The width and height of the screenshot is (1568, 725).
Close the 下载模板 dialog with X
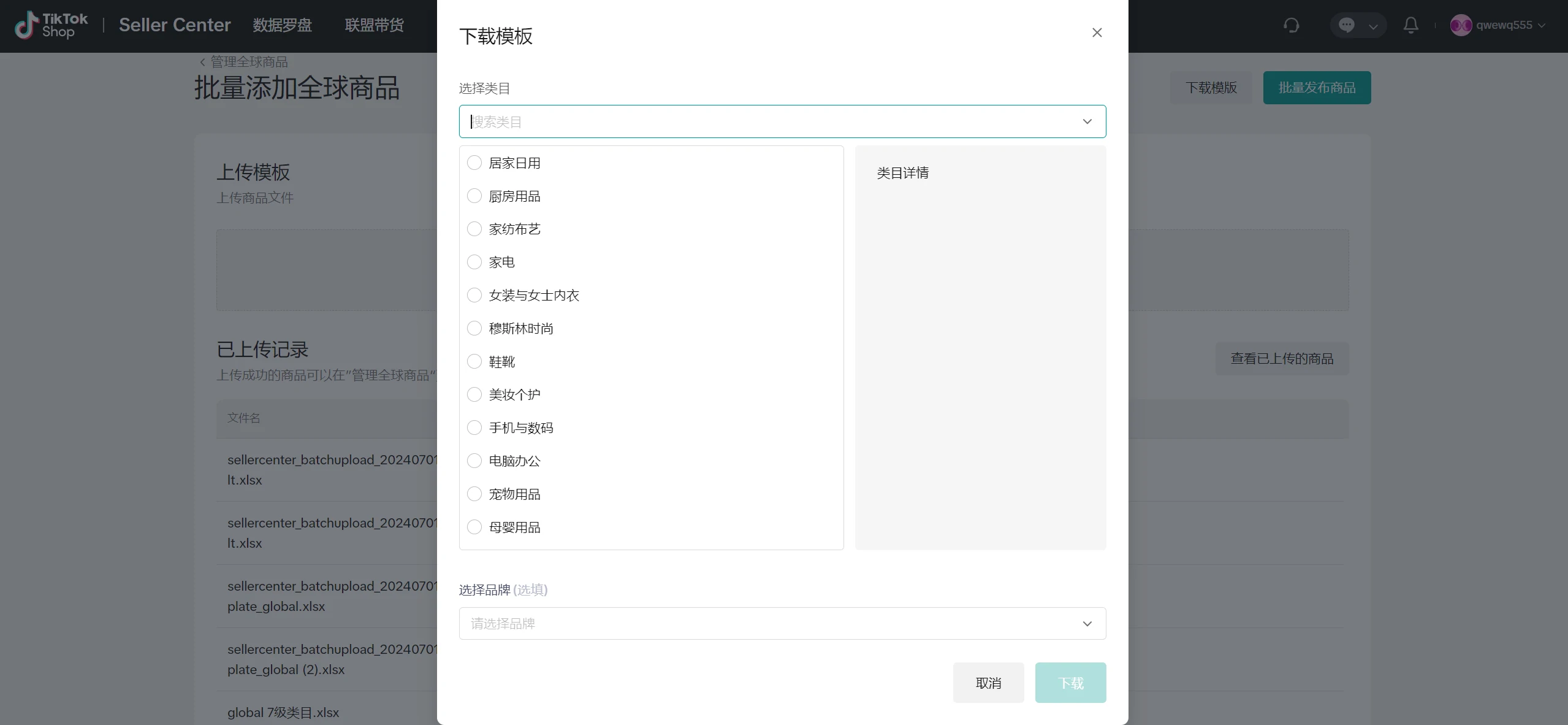[1097, 33]
